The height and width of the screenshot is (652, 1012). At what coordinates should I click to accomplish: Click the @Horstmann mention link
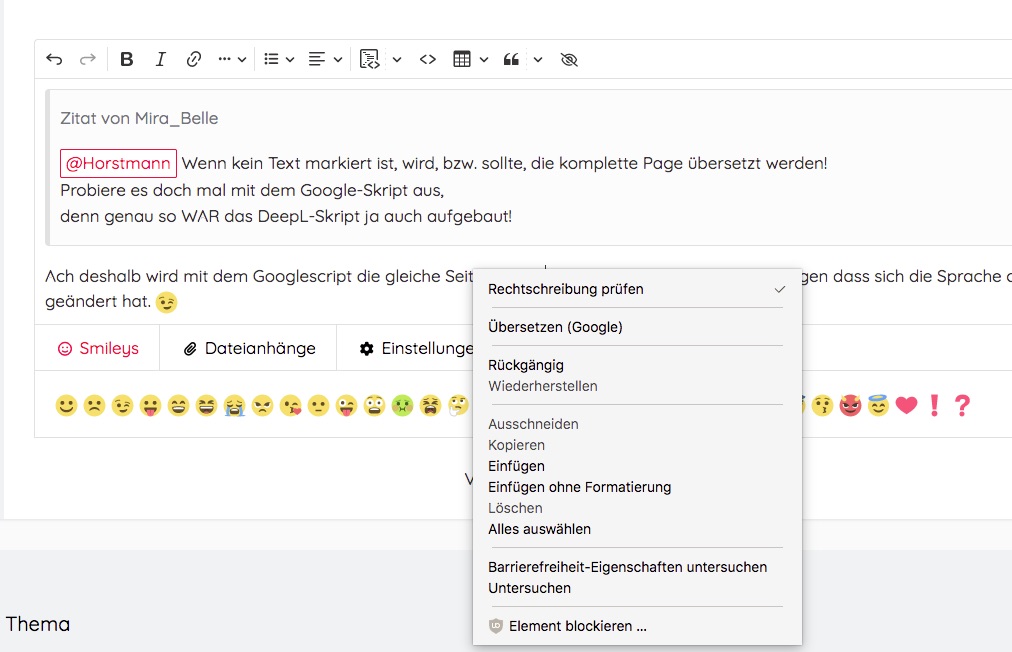point(118,163)
